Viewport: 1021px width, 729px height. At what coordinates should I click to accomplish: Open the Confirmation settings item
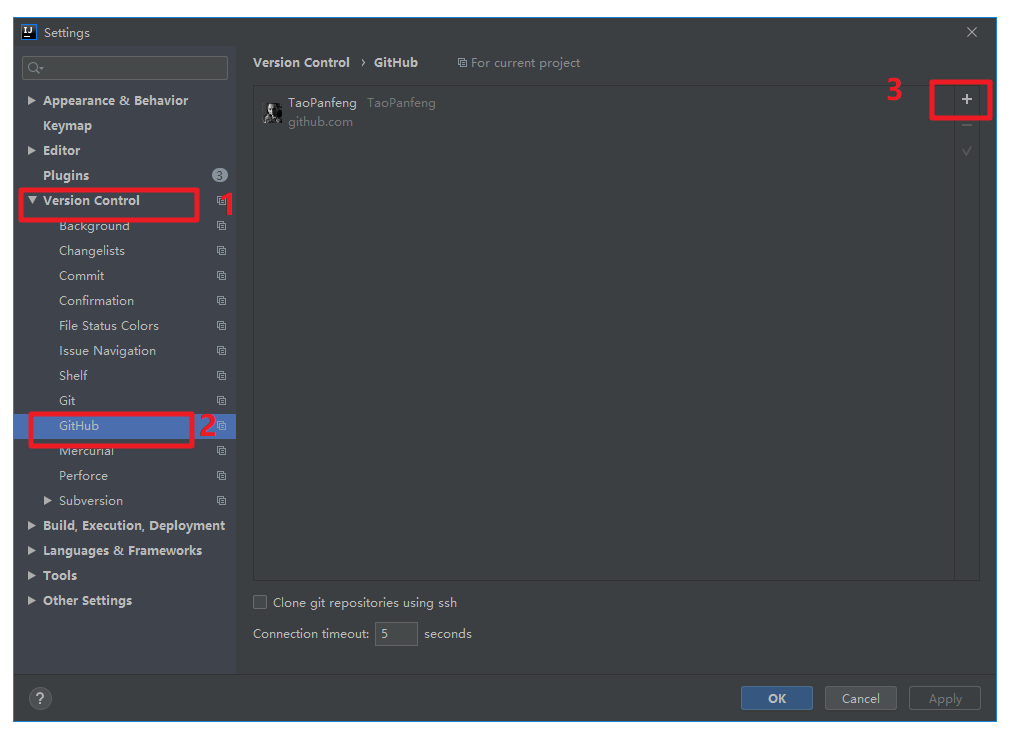tap(96, 301)
